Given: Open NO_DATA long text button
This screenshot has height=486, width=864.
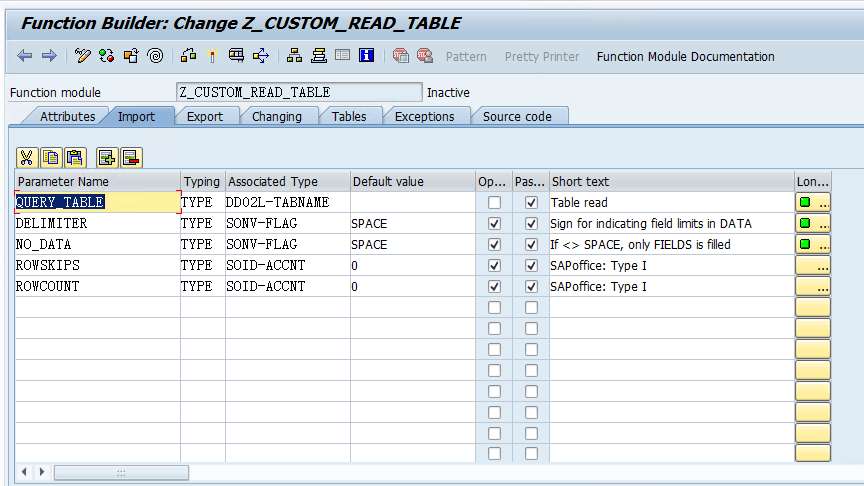Looking at the screenshot, I should click(813, 244).
